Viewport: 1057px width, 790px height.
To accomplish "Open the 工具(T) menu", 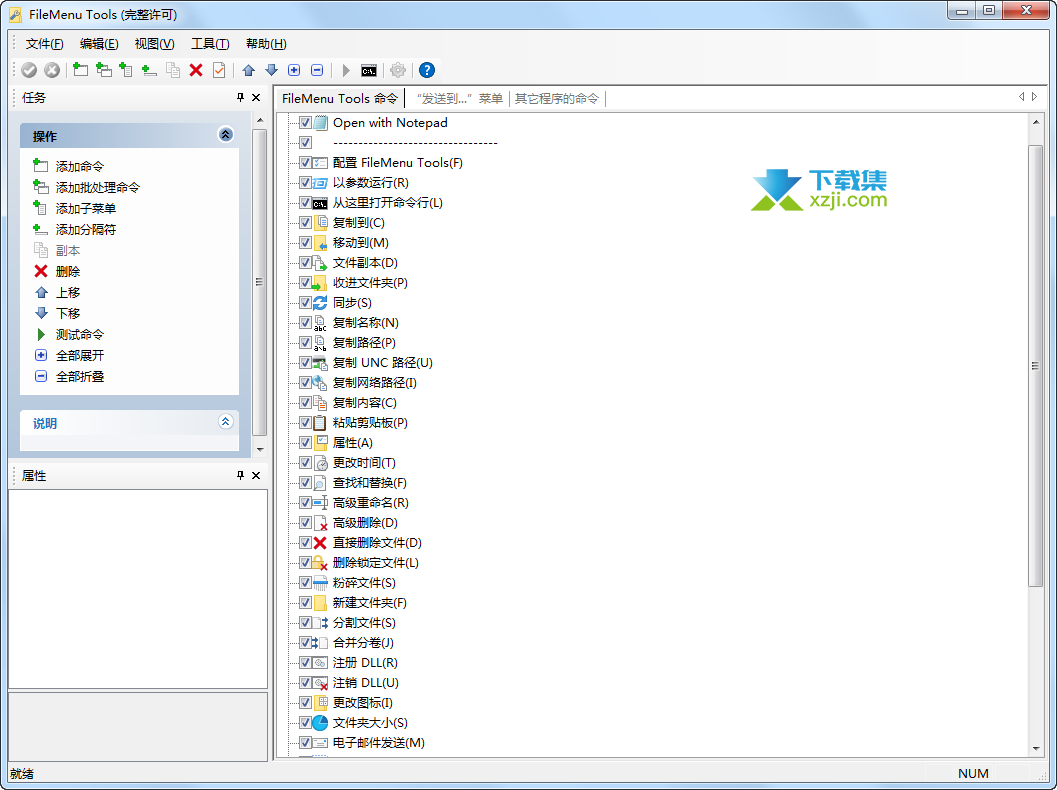I will click(x=210, y=44).
